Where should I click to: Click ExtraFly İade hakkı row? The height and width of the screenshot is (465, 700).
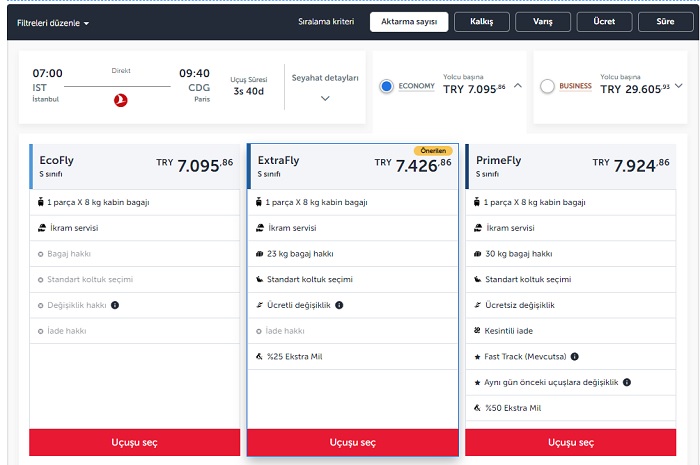click(353, 331)
